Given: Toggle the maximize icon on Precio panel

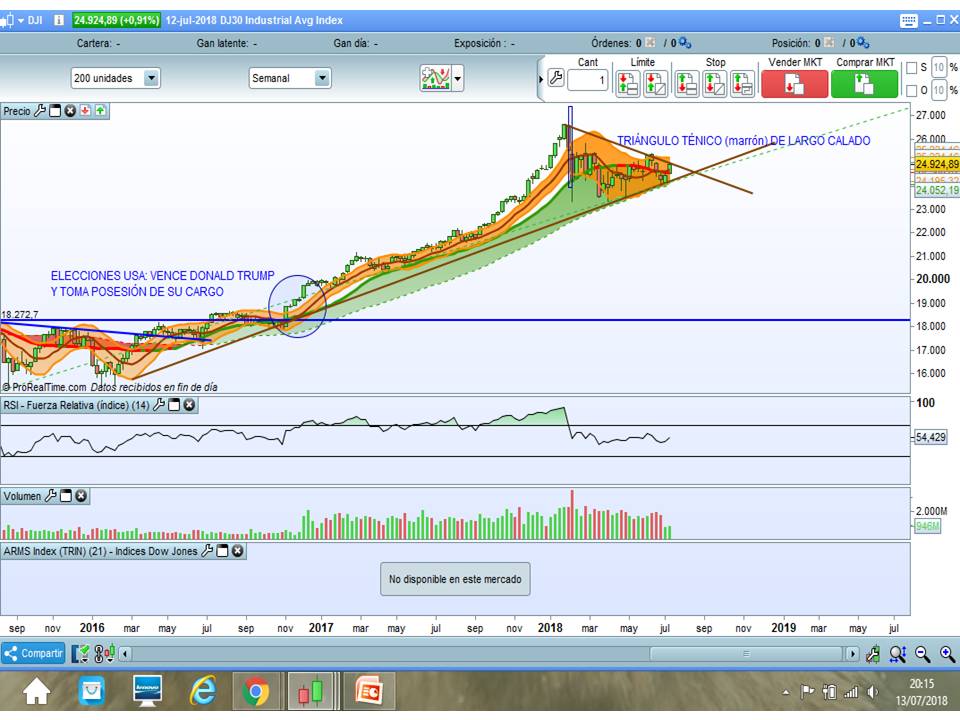Looking at the screenshot, I should pos(54,111).
